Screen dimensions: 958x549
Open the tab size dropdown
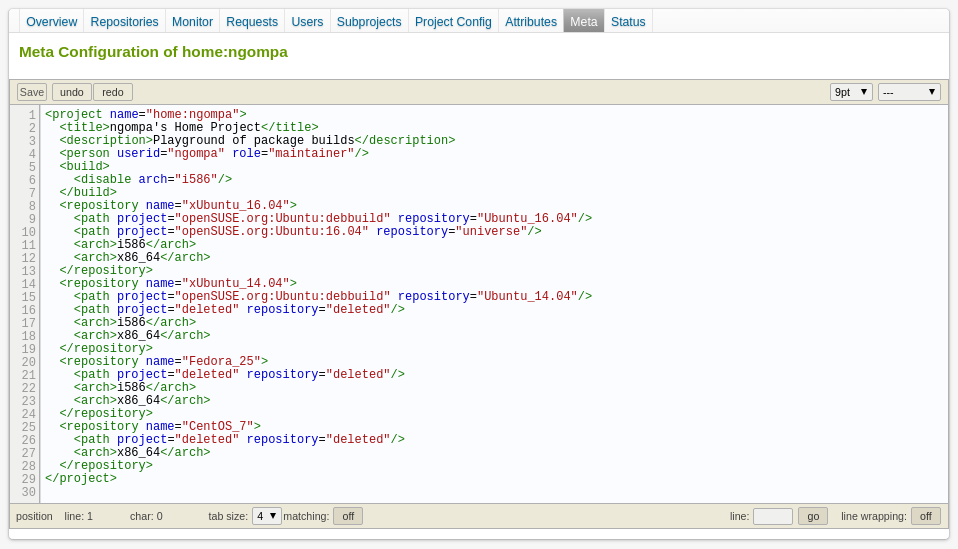pos(266,516)
